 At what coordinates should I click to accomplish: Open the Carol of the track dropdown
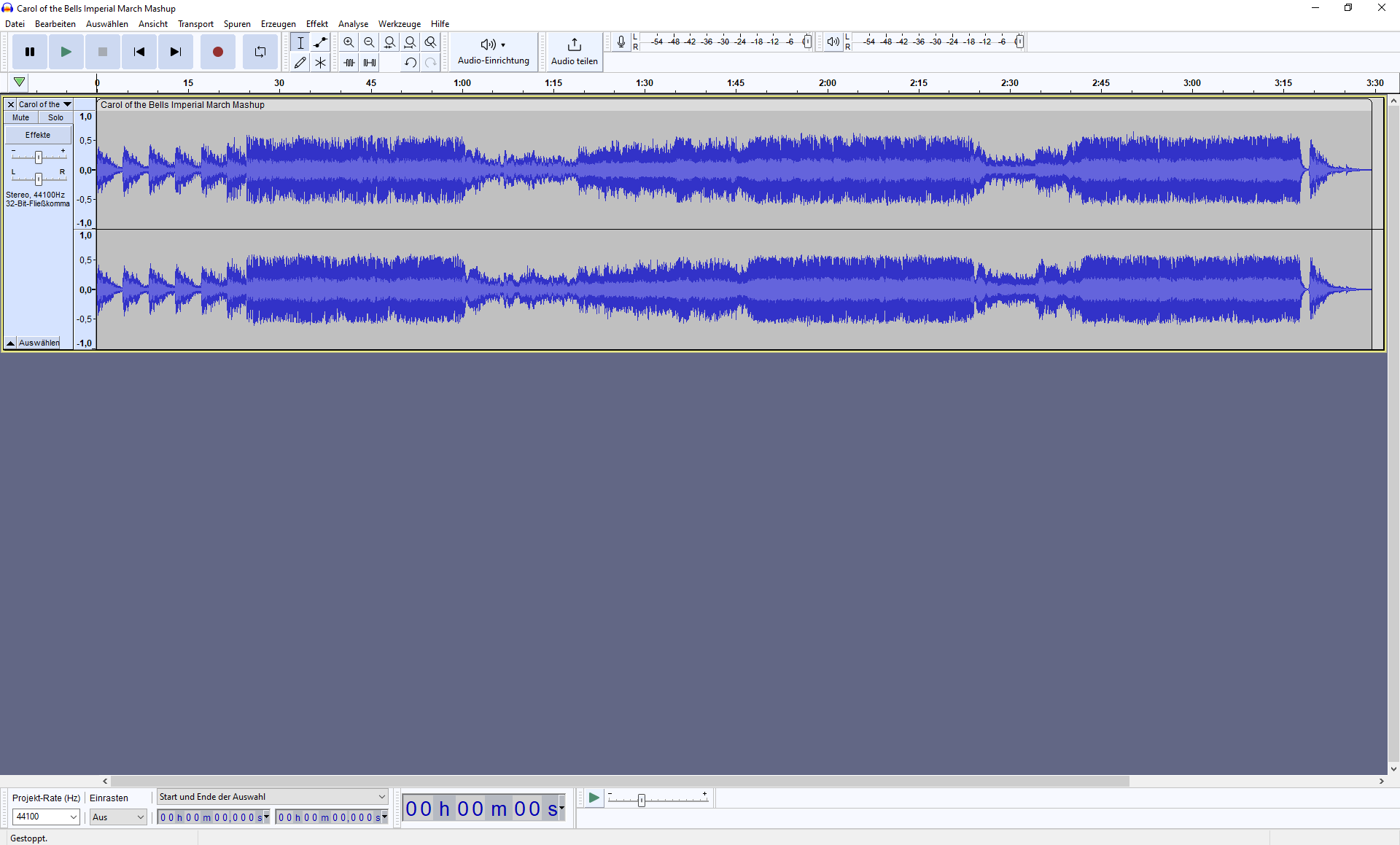click(x=44, y=104)
